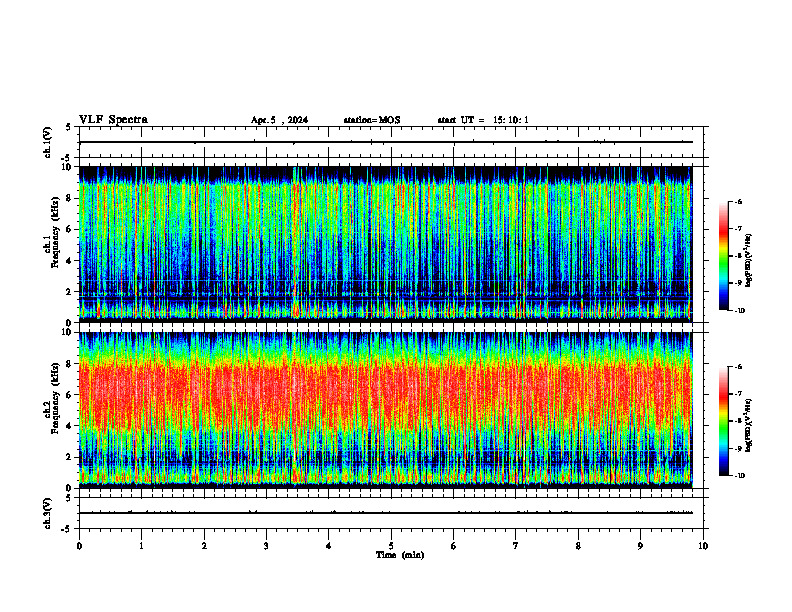Click the ch.1 colorbar log(PSD) label
Image resolution: width=792 pixels, height=612 pixels.
pos(748,260)
